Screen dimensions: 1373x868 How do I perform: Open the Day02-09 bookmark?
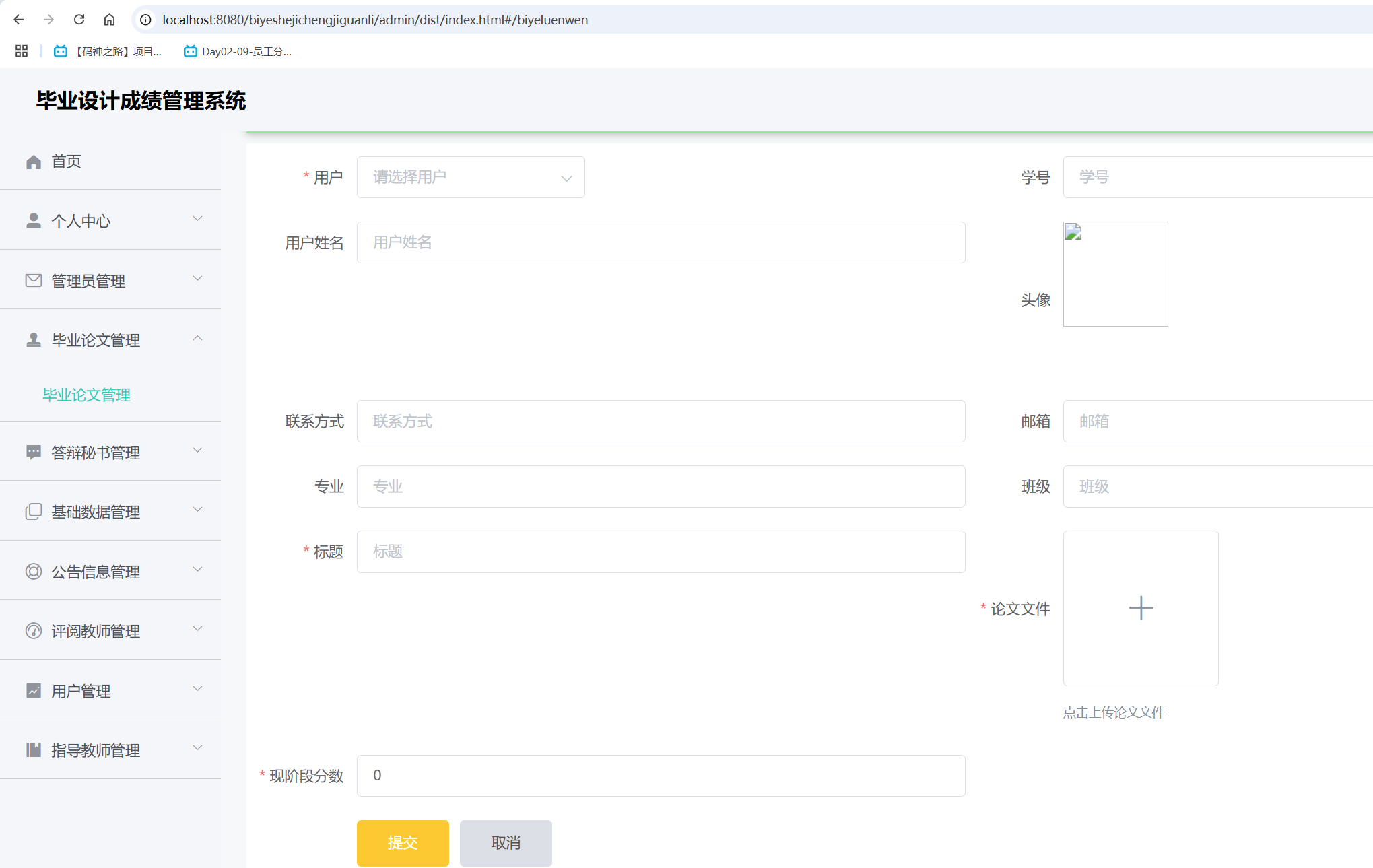coord(238,51)
